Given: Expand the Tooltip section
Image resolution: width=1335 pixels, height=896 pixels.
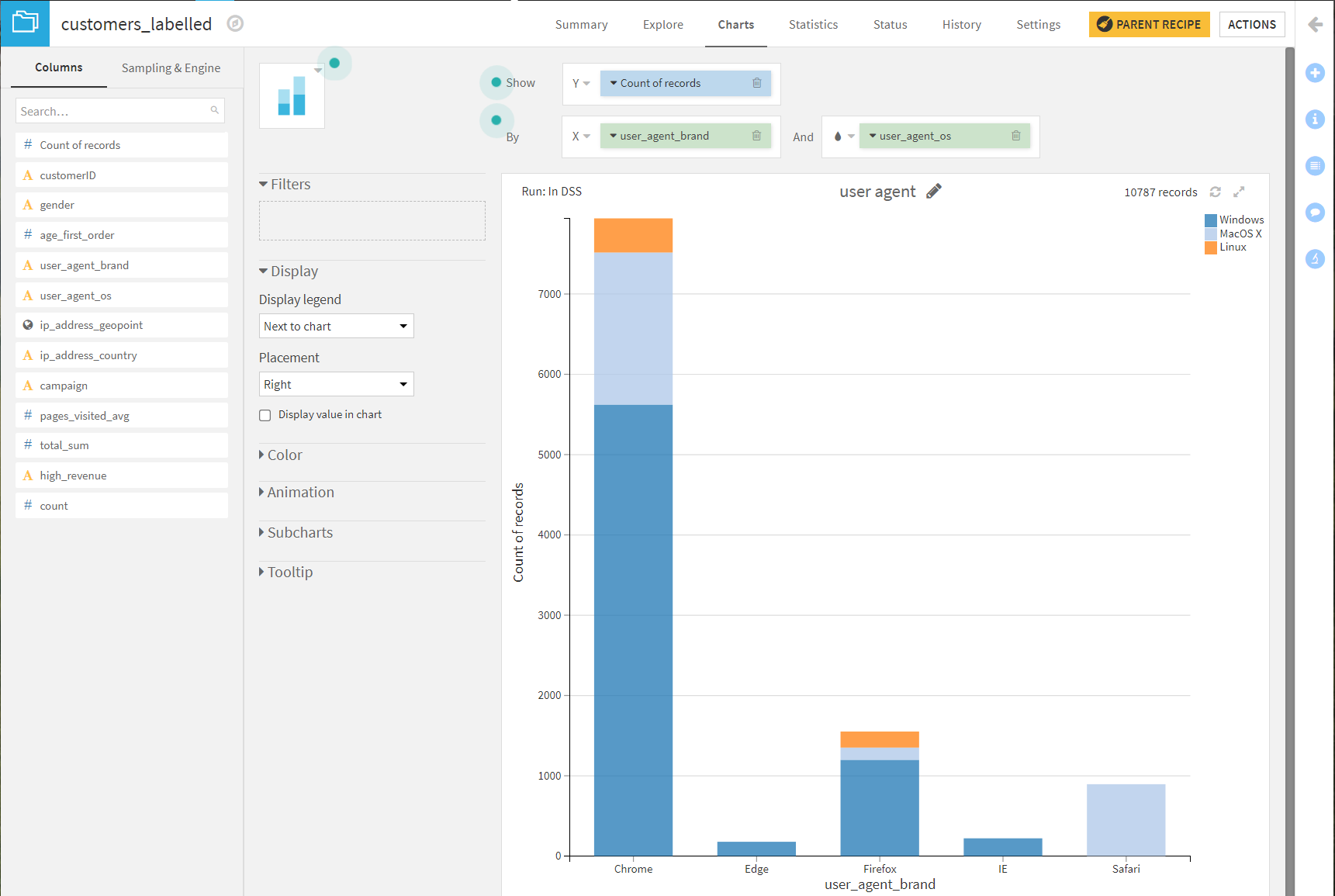Looking at the screenshot, I should point(285,572).
